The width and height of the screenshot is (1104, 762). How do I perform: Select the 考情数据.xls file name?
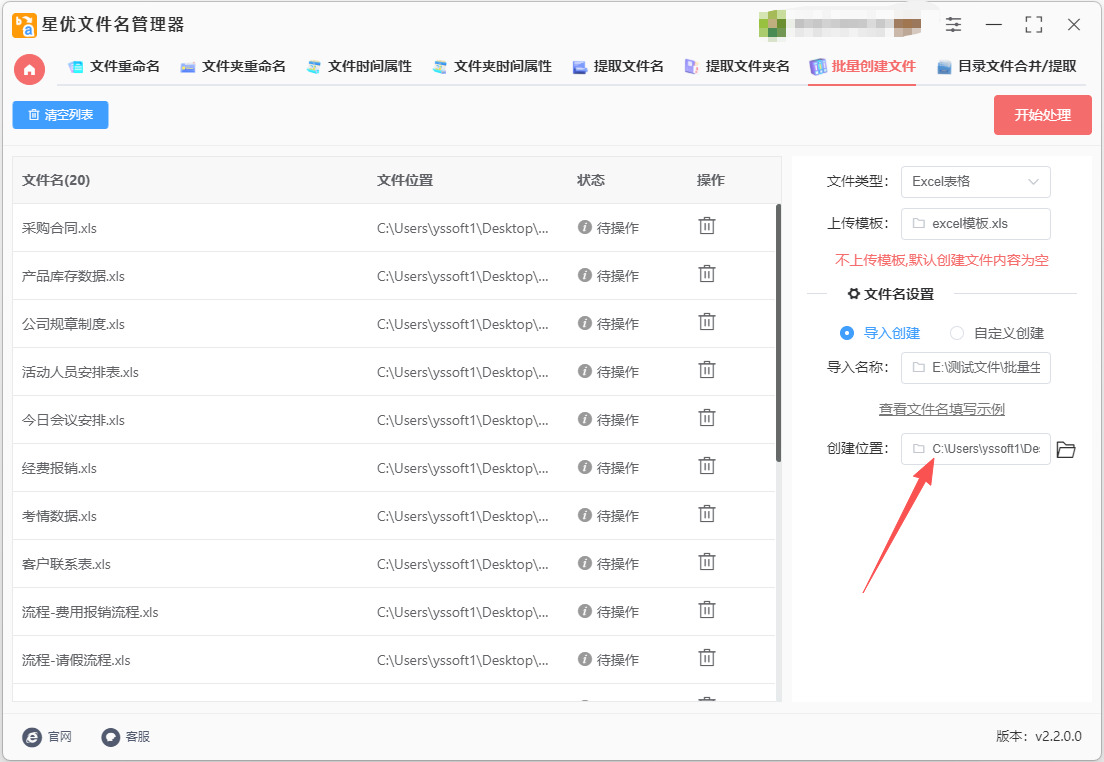click(x=59, y=516)
